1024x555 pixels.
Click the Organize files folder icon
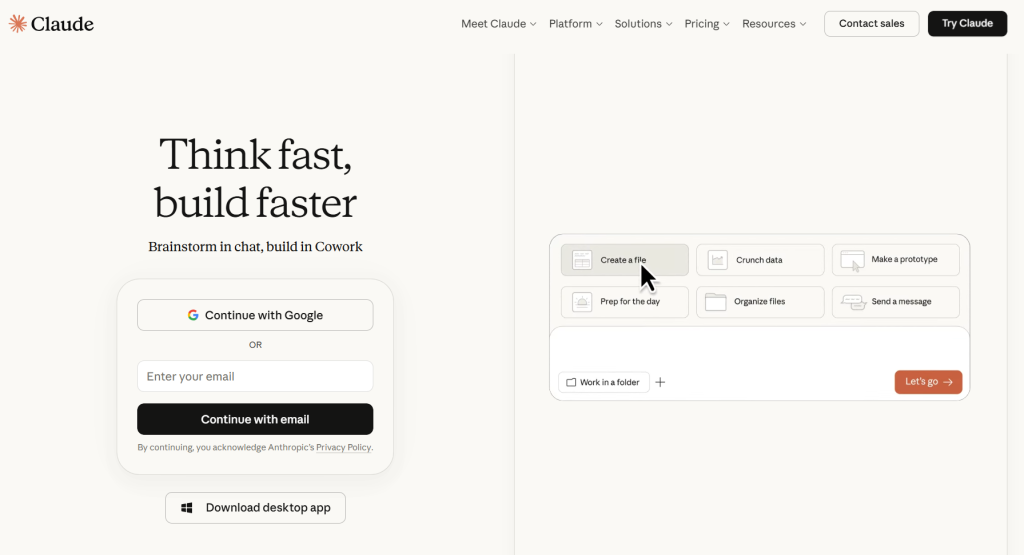(715, 302)
